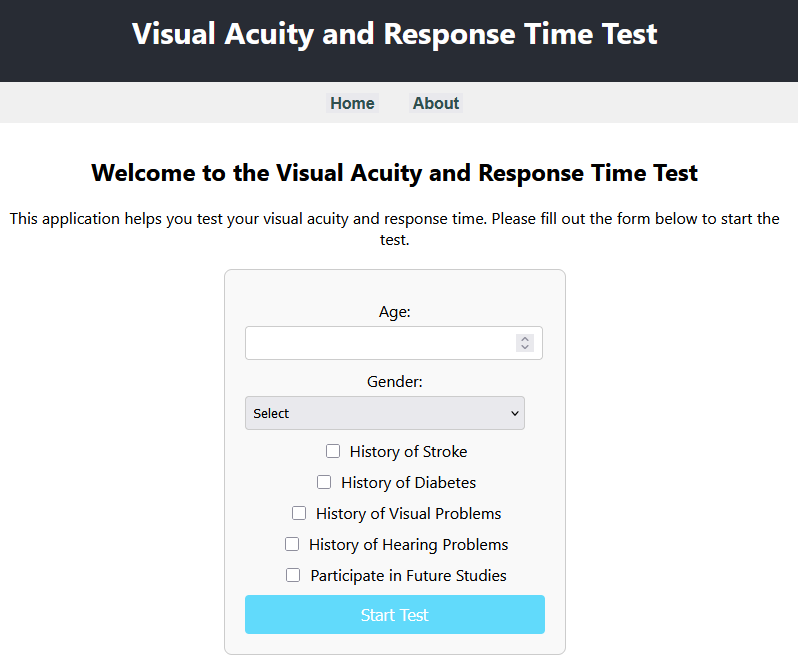This screenshot has height=669, width=798.
Task: Click the "History of Stroke" label text
Action: [408, 452]
